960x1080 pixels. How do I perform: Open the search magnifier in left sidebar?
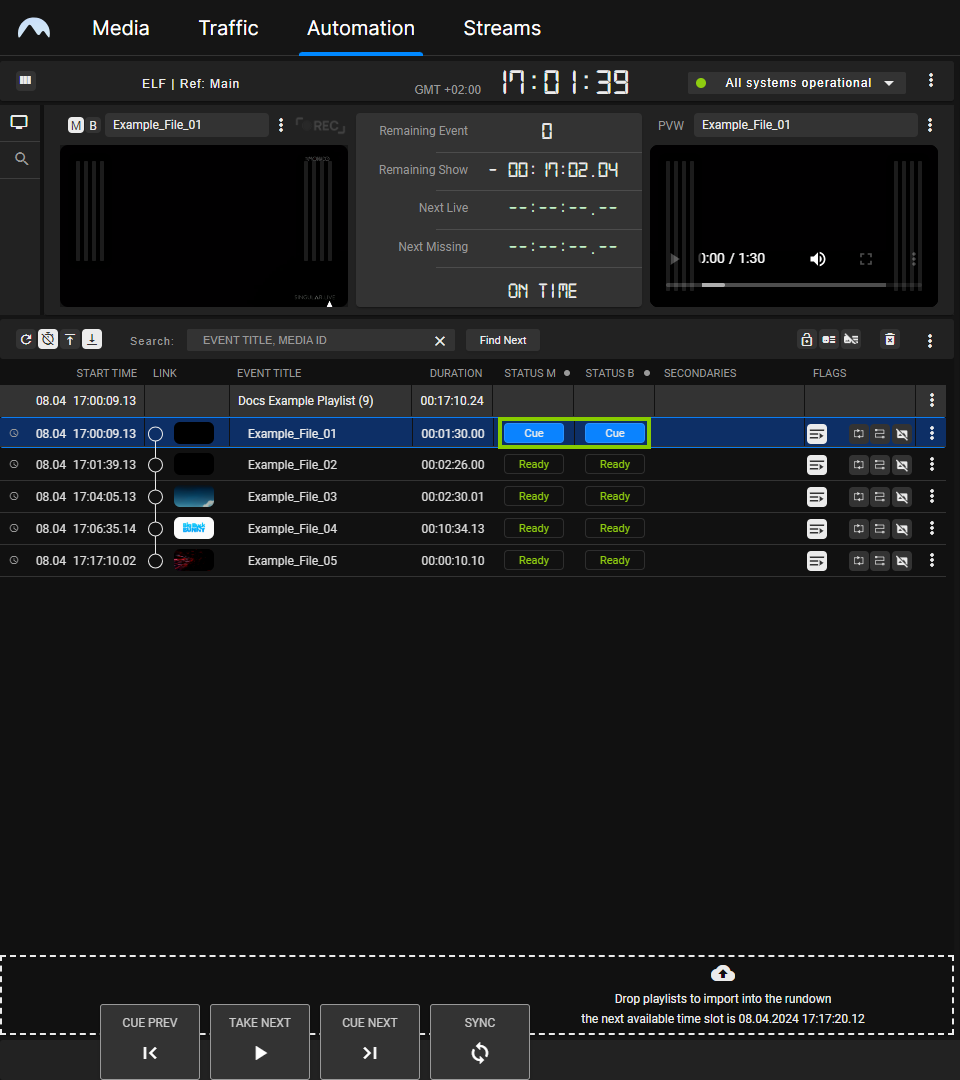(x=20, y=159)
